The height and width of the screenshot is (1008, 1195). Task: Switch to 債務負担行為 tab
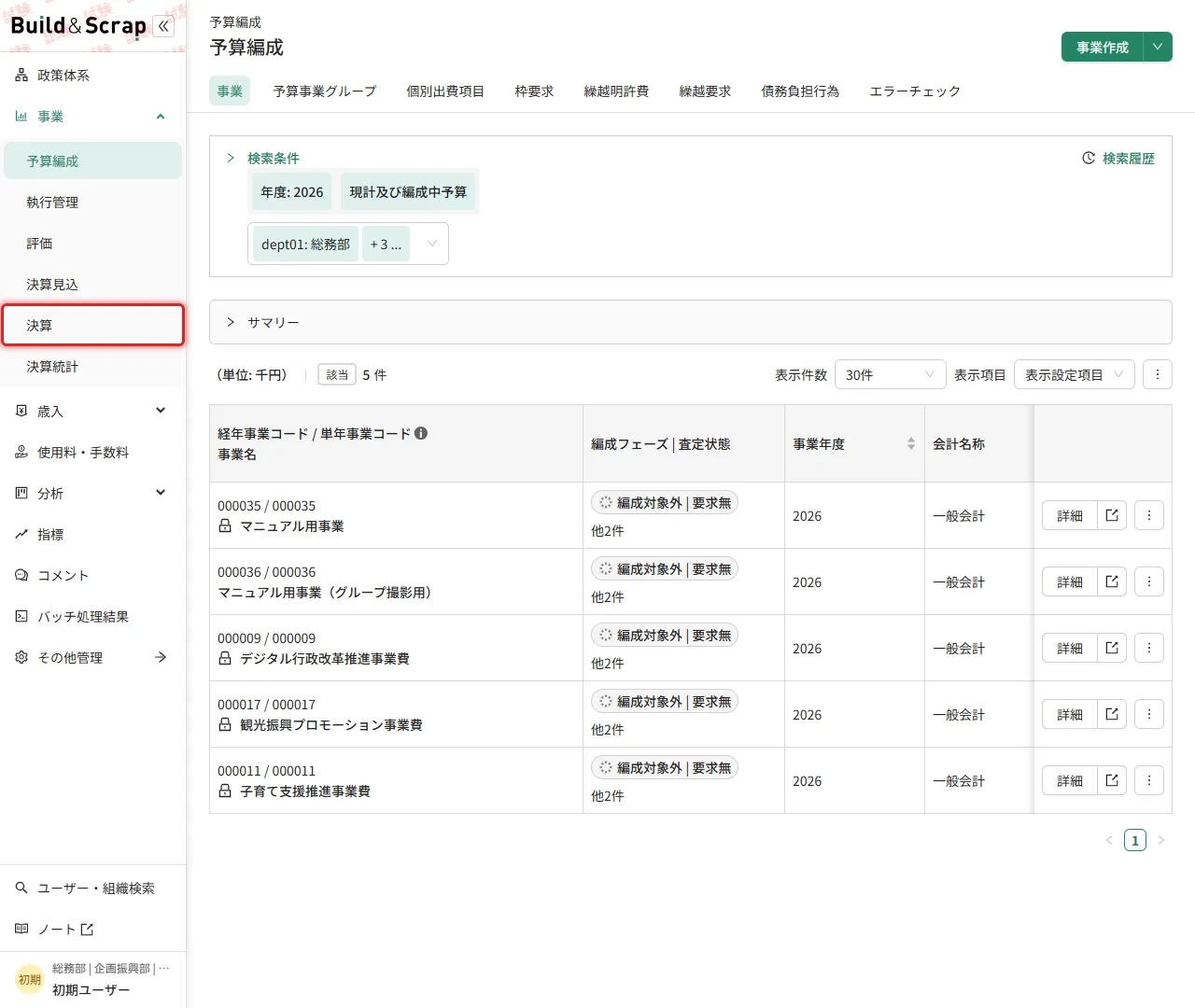coord(800,91)
